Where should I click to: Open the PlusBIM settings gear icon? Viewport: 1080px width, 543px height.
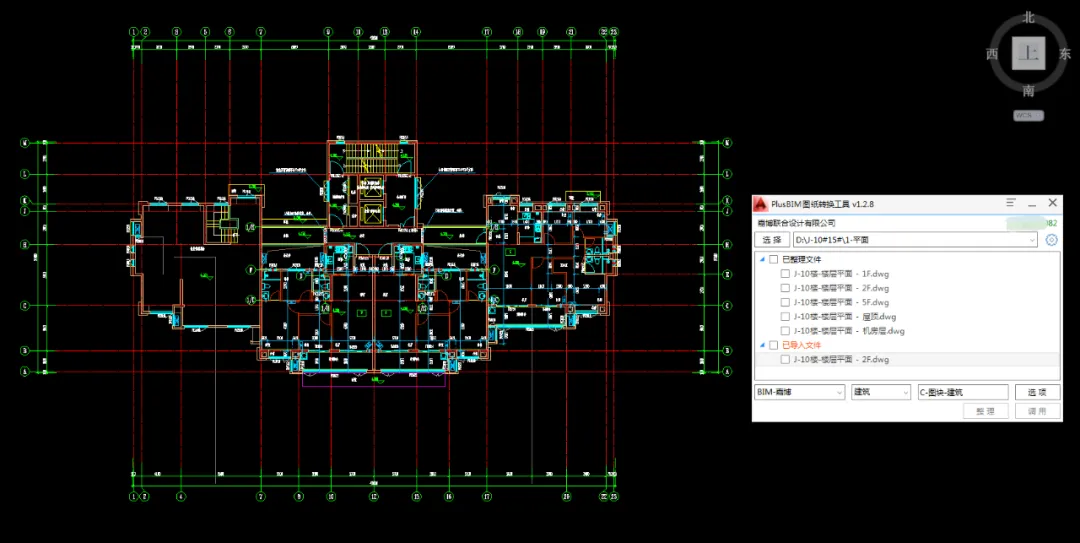1051,240
